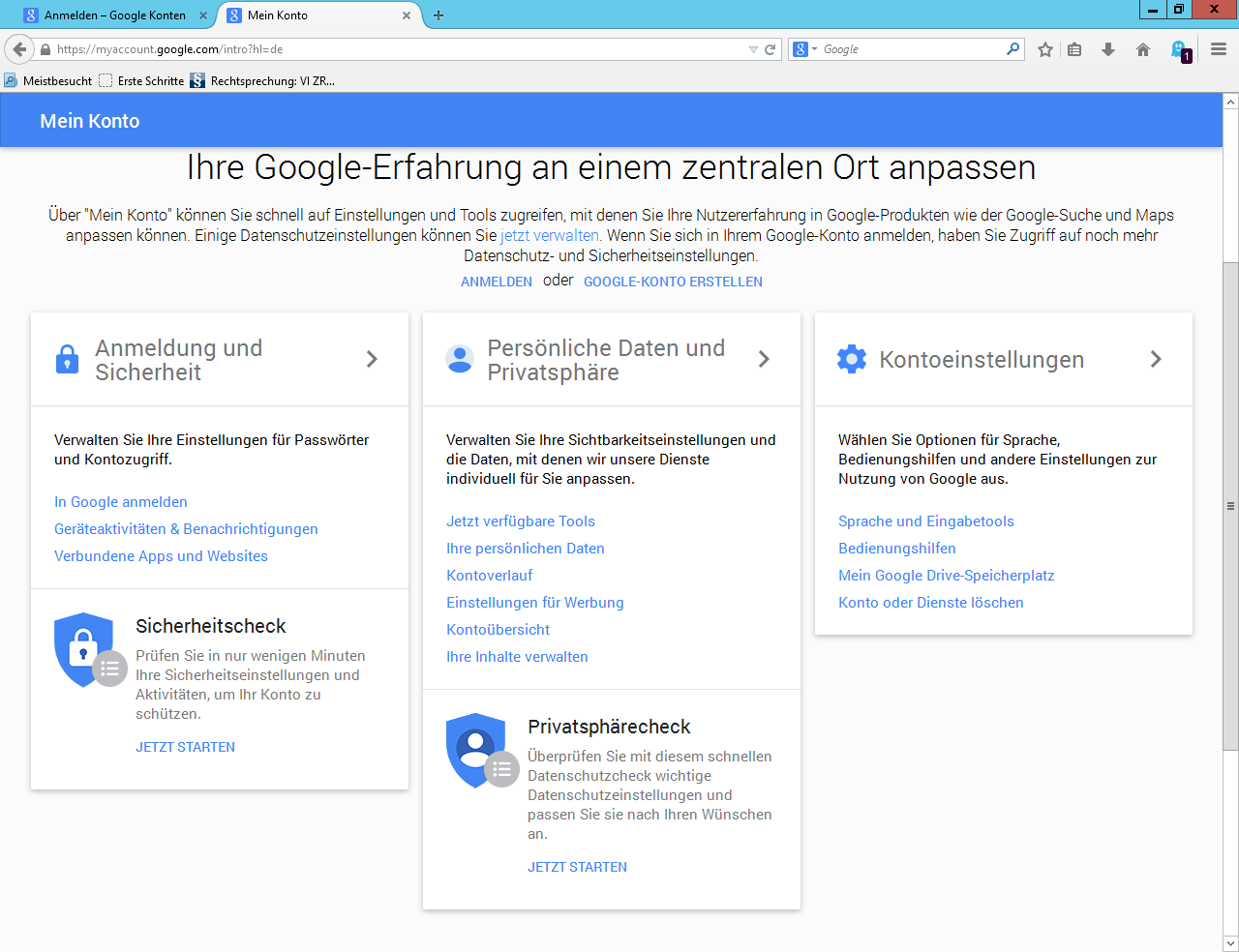Open Persönliche Daten und Privatsphäre heading
This screenshot has width=1239, height=952.
(x=606, y=360)
